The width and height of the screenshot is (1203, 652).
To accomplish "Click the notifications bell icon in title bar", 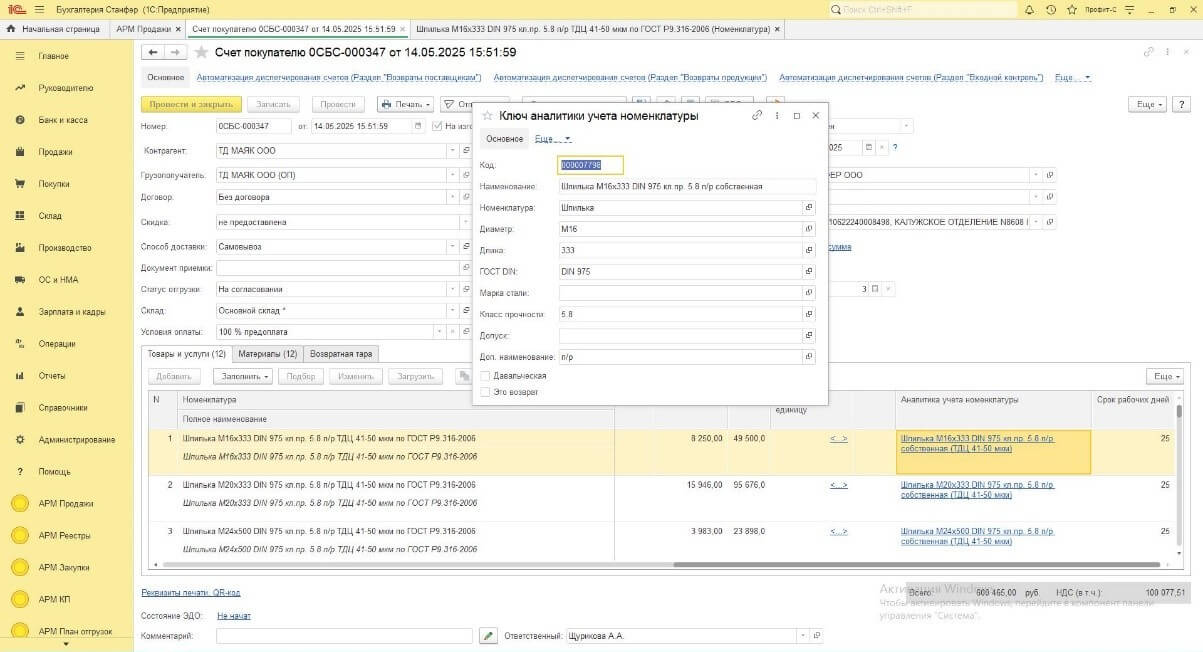I will pos(1030,9).
